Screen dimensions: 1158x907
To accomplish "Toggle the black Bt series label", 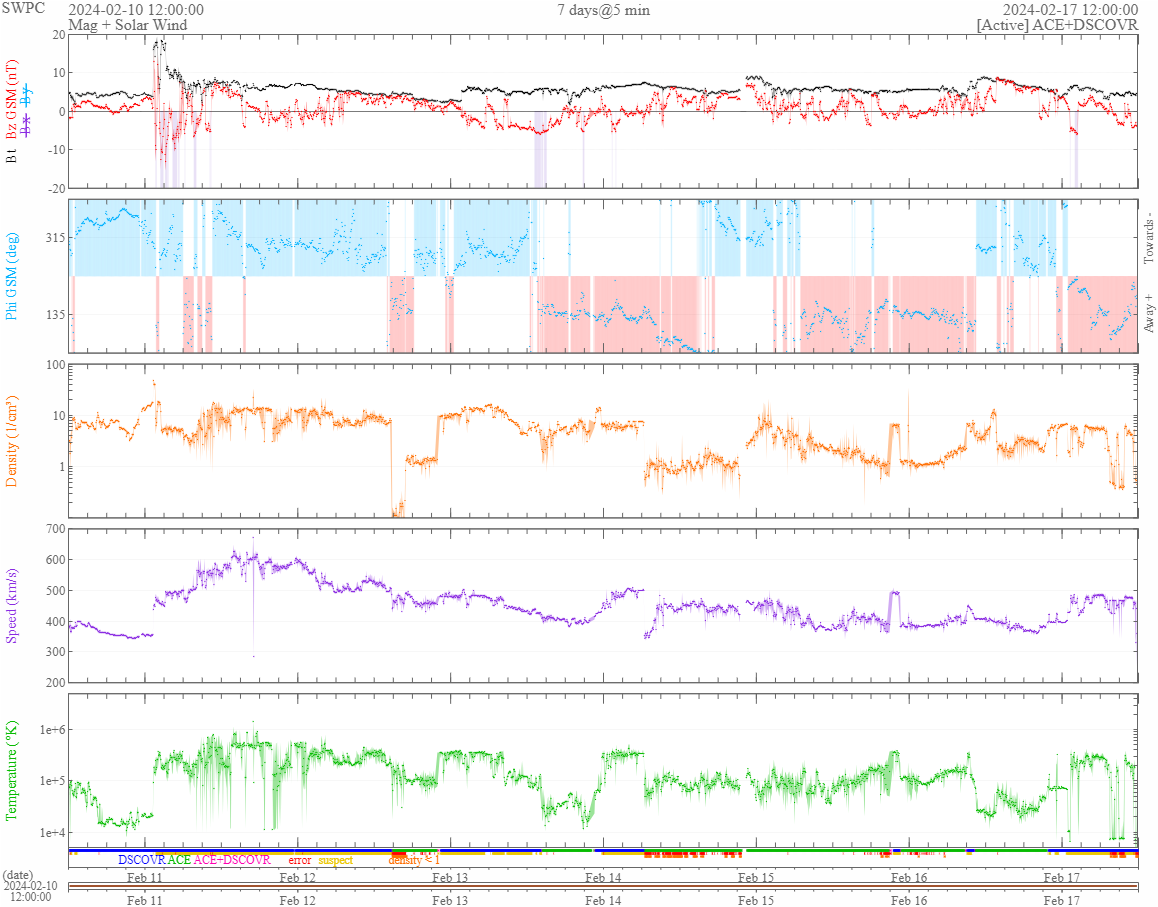I will tap(12, 156).
